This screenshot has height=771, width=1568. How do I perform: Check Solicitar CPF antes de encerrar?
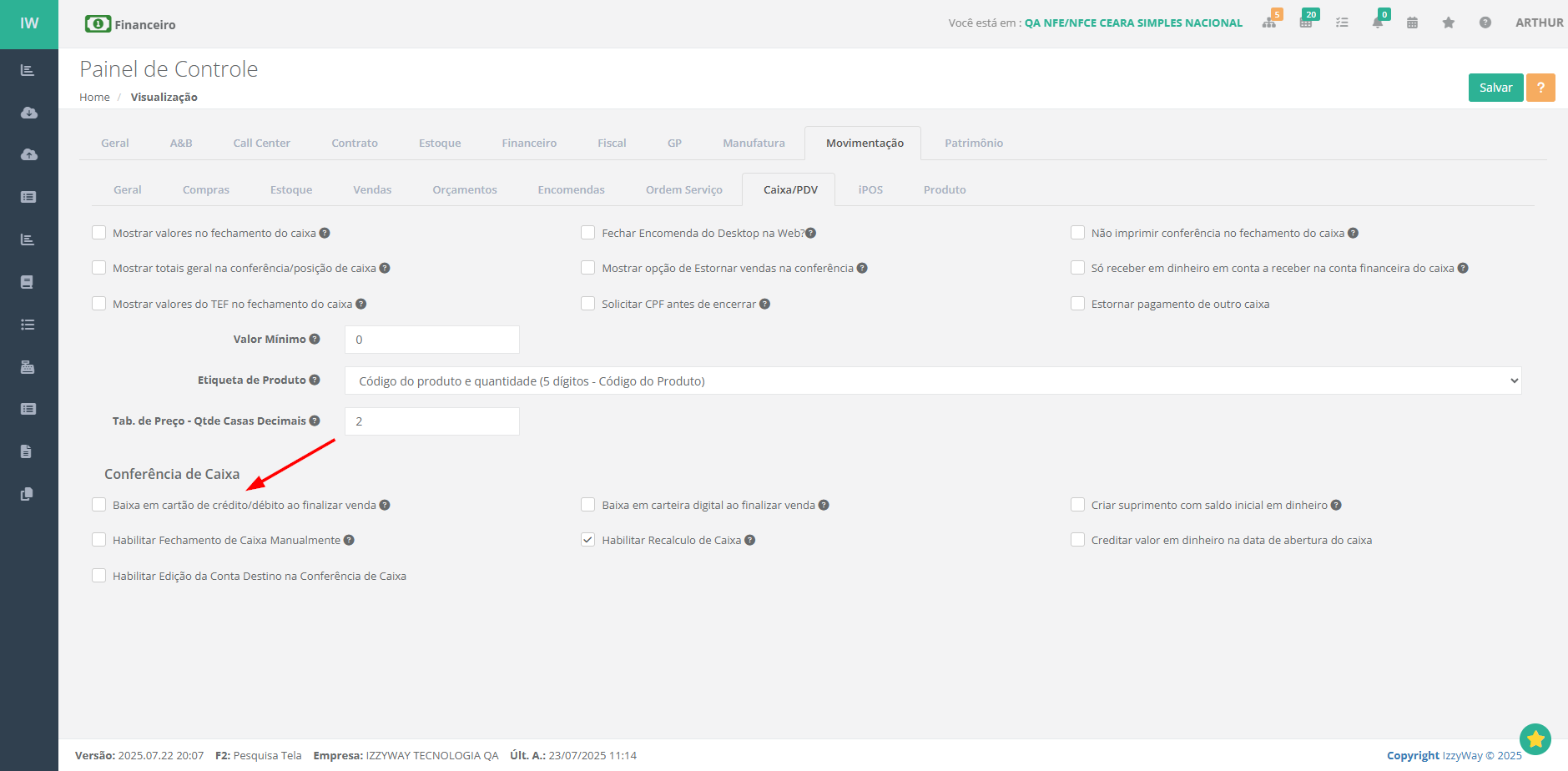point(588,304)
